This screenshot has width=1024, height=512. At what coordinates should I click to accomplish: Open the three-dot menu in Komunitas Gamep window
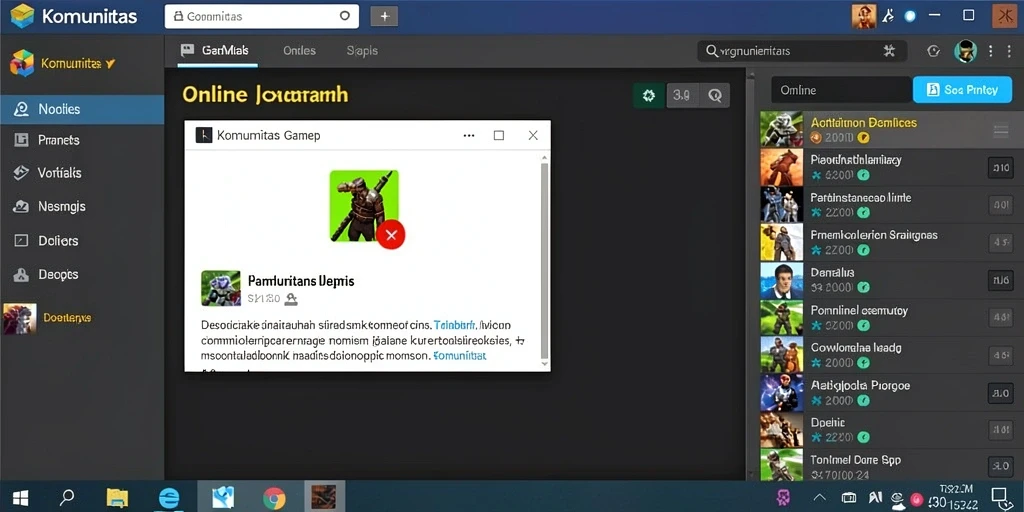[x=468, y=135]
